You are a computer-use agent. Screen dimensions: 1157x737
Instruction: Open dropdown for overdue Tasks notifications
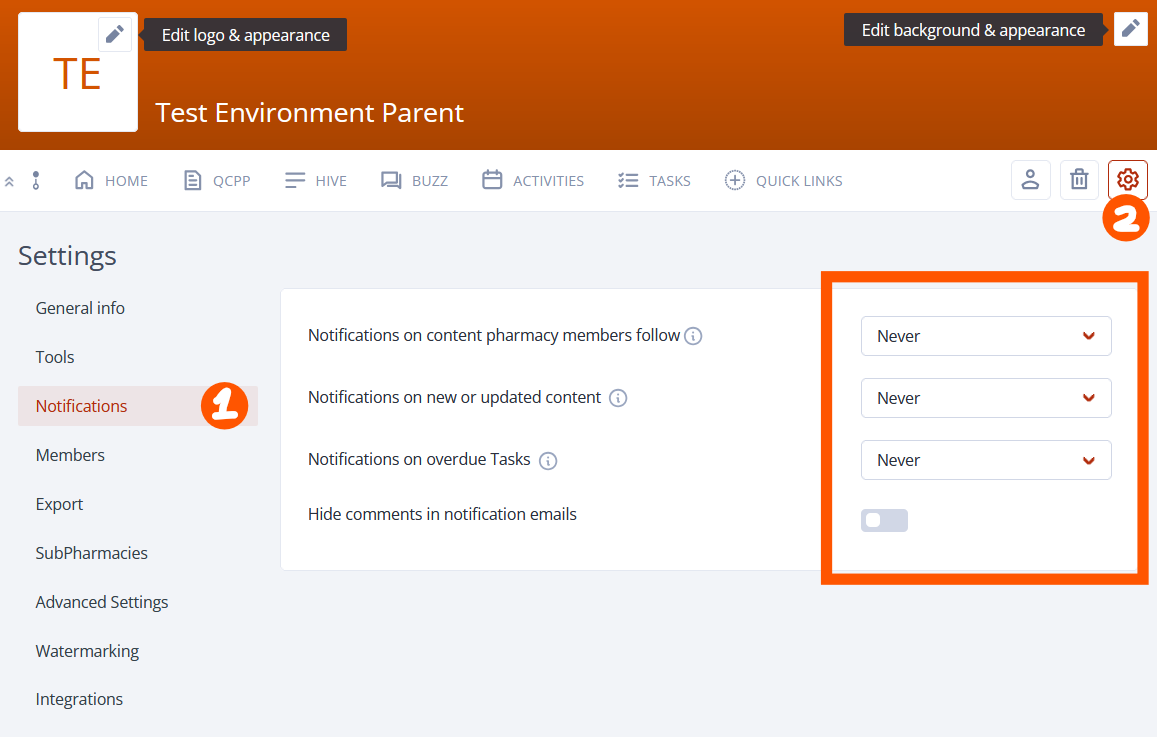[986, 460]
